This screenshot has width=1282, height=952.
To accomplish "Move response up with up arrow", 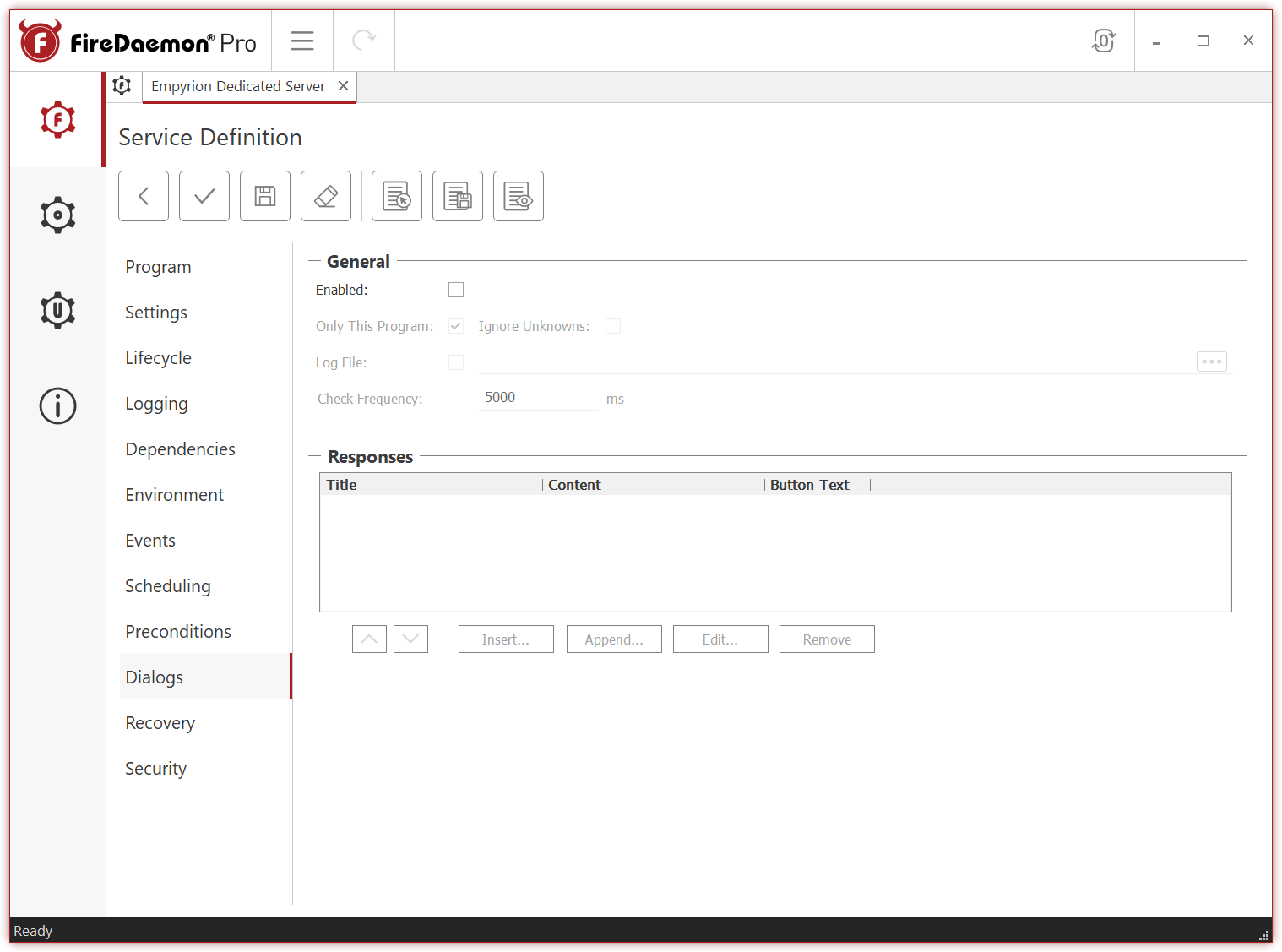I will (x=369, y=639).
